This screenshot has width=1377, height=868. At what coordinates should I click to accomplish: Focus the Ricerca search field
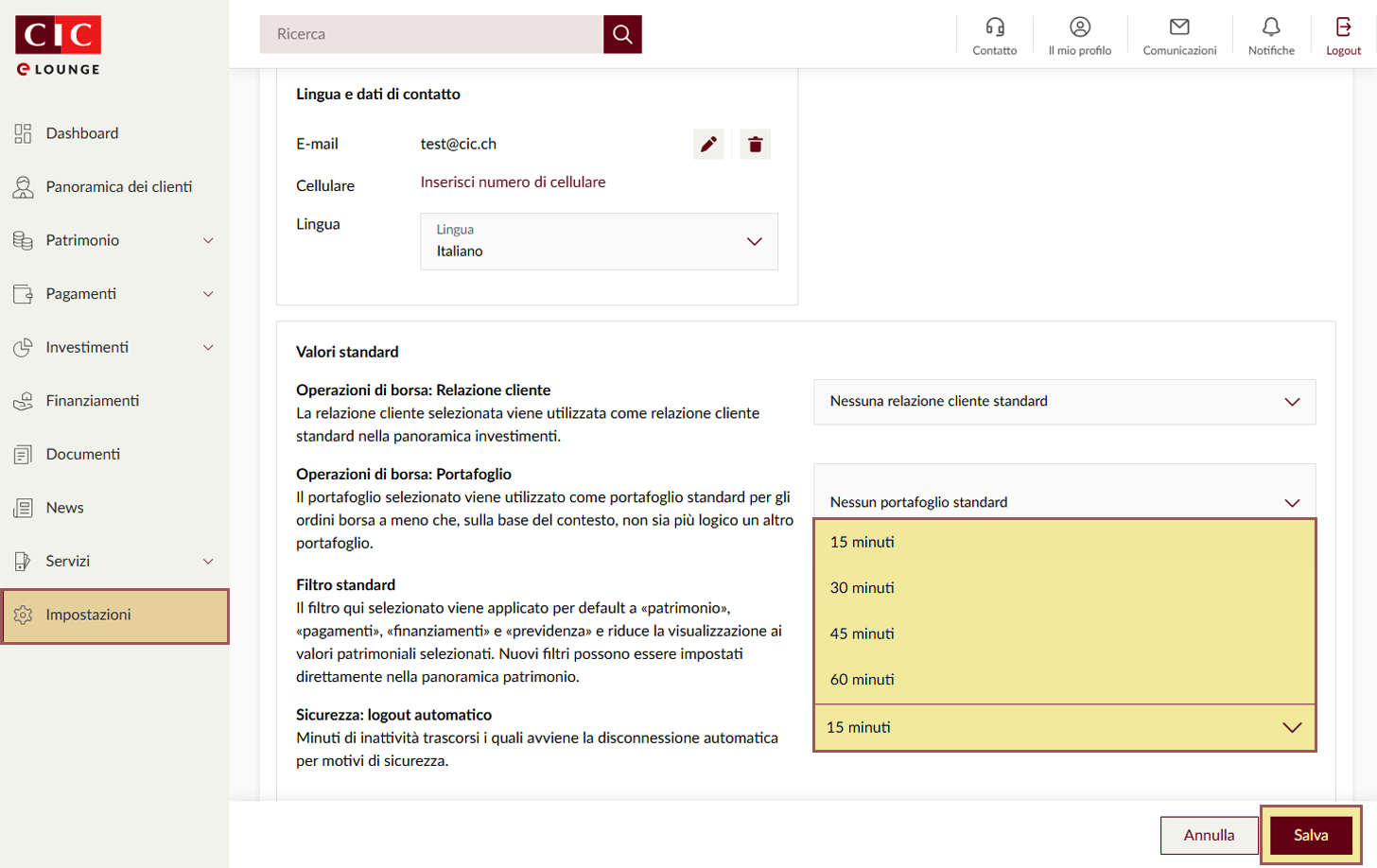point(431,34)
